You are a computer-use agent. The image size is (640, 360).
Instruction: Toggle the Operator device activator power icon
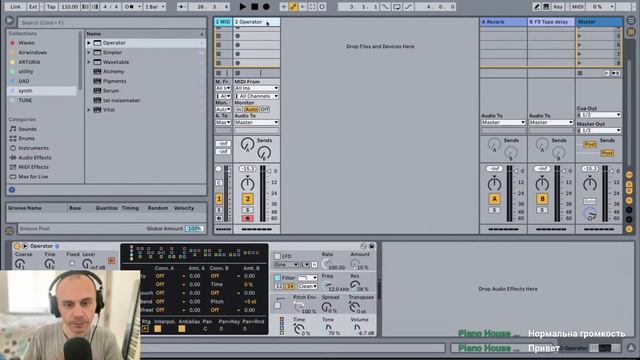point(17,246)
